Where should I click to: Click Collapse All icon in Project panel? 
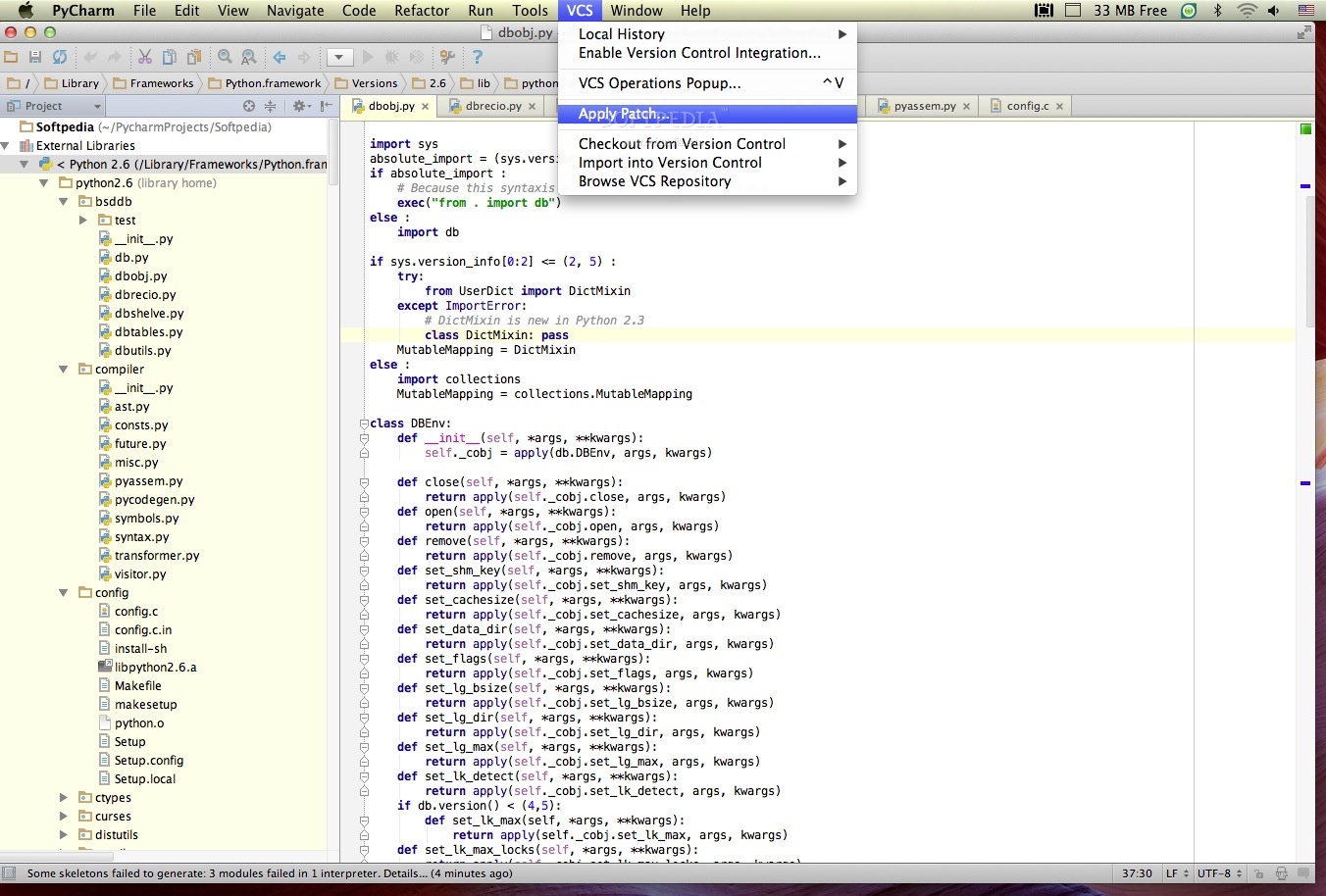271,106
